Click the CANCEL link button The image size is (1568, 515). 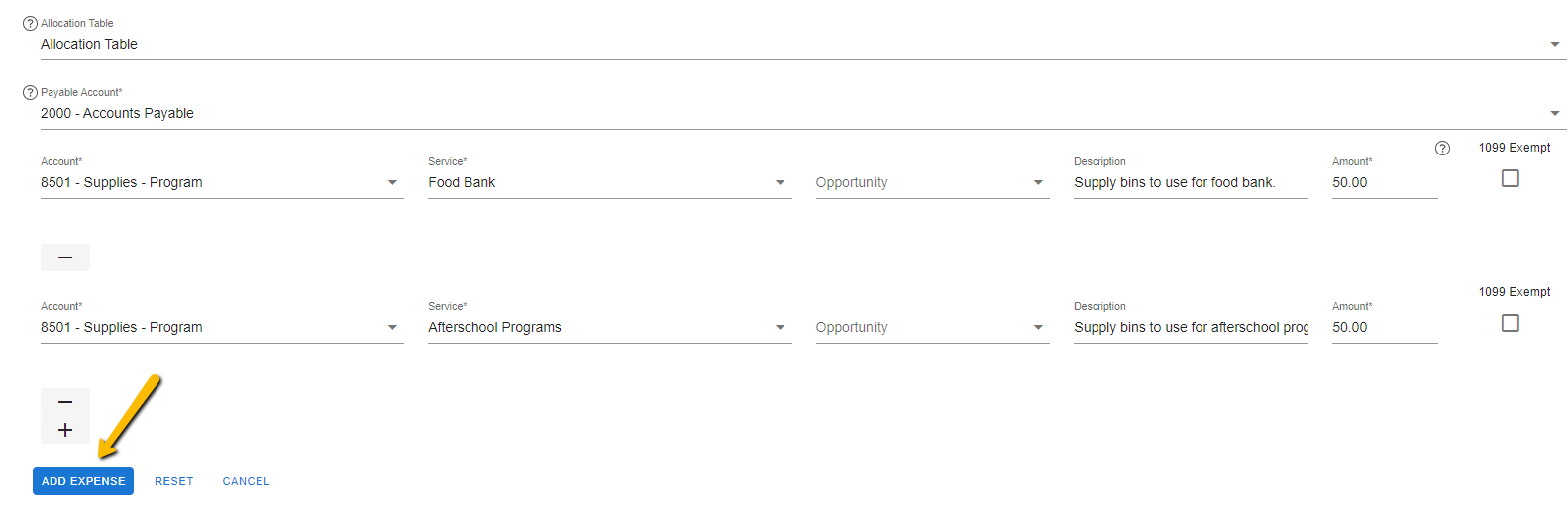246,481
